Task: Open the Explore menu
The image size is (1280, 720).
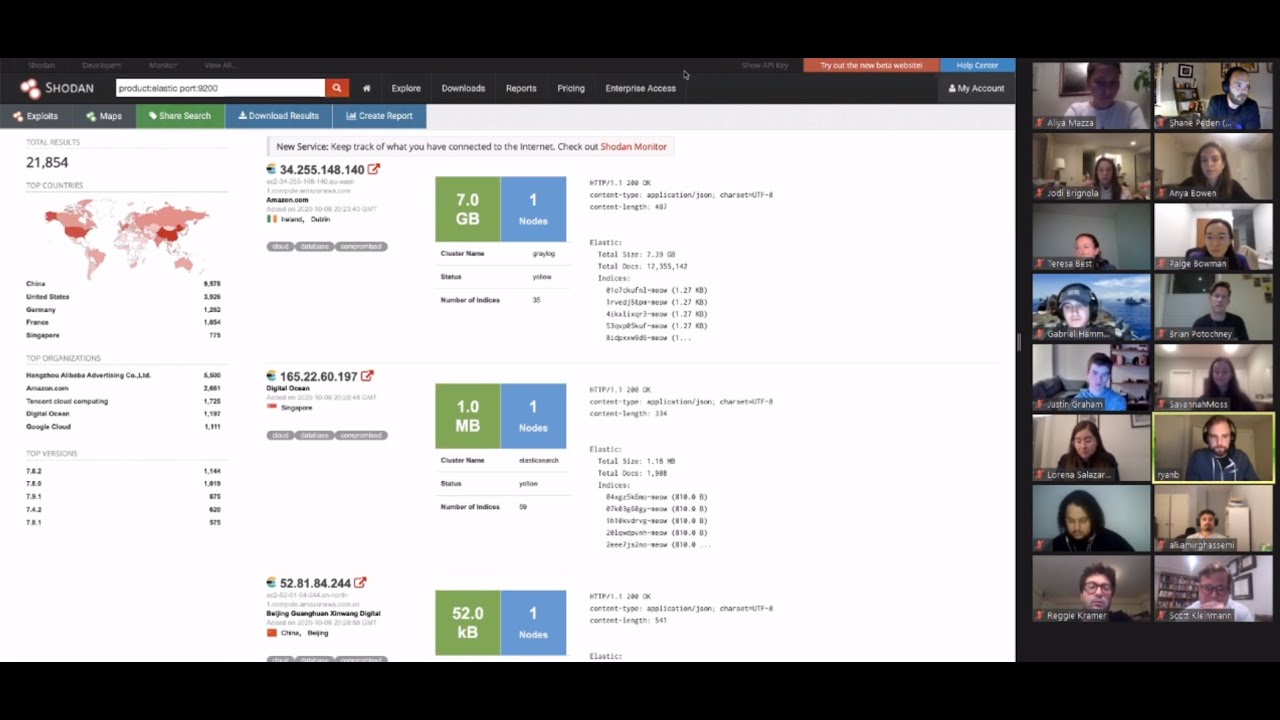Action: 406,88
